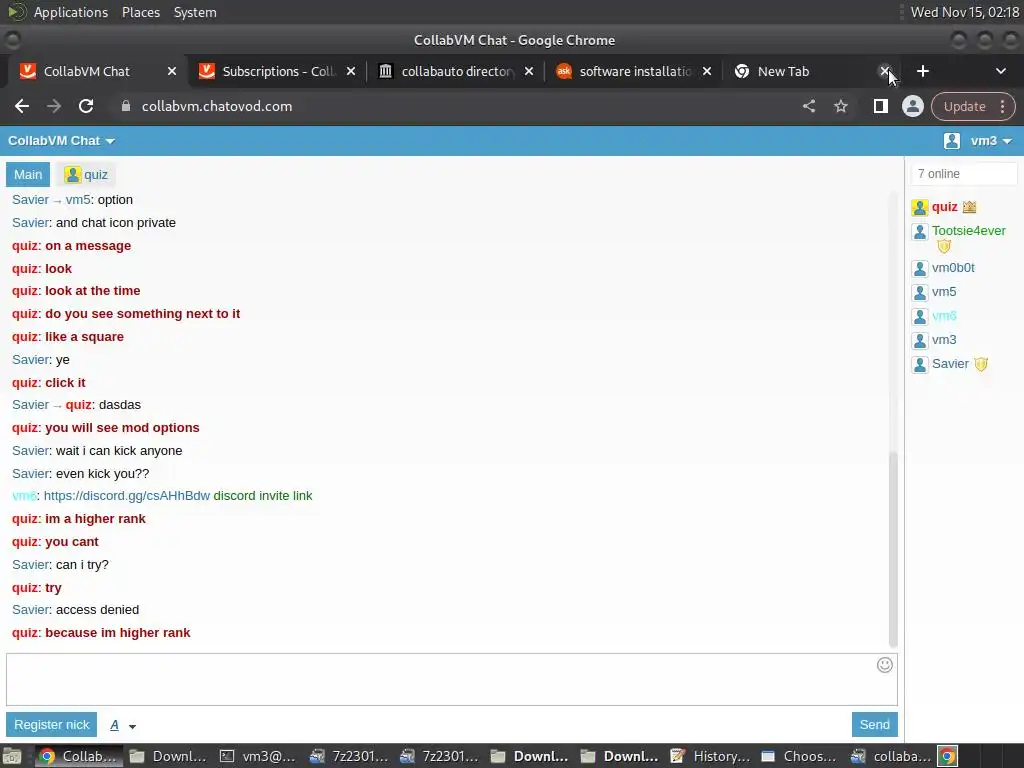1024x768 pixels.
Task: Open a new browser tab with plus
Action: (922, 71)
